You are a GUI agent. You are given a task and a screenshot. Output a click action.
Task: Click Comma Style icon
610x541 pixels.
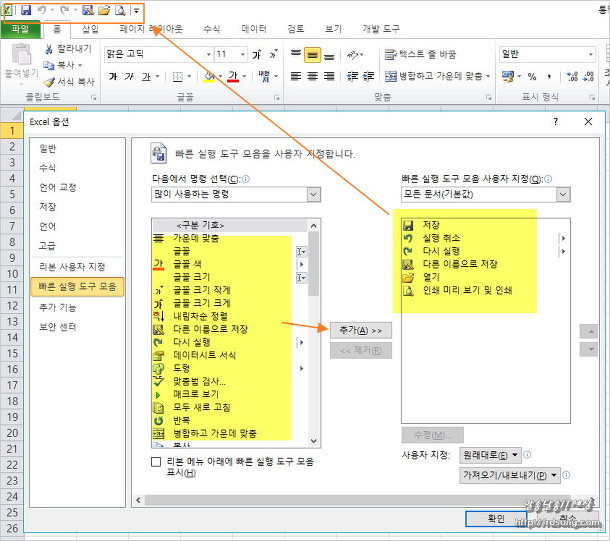coord(549,77)
